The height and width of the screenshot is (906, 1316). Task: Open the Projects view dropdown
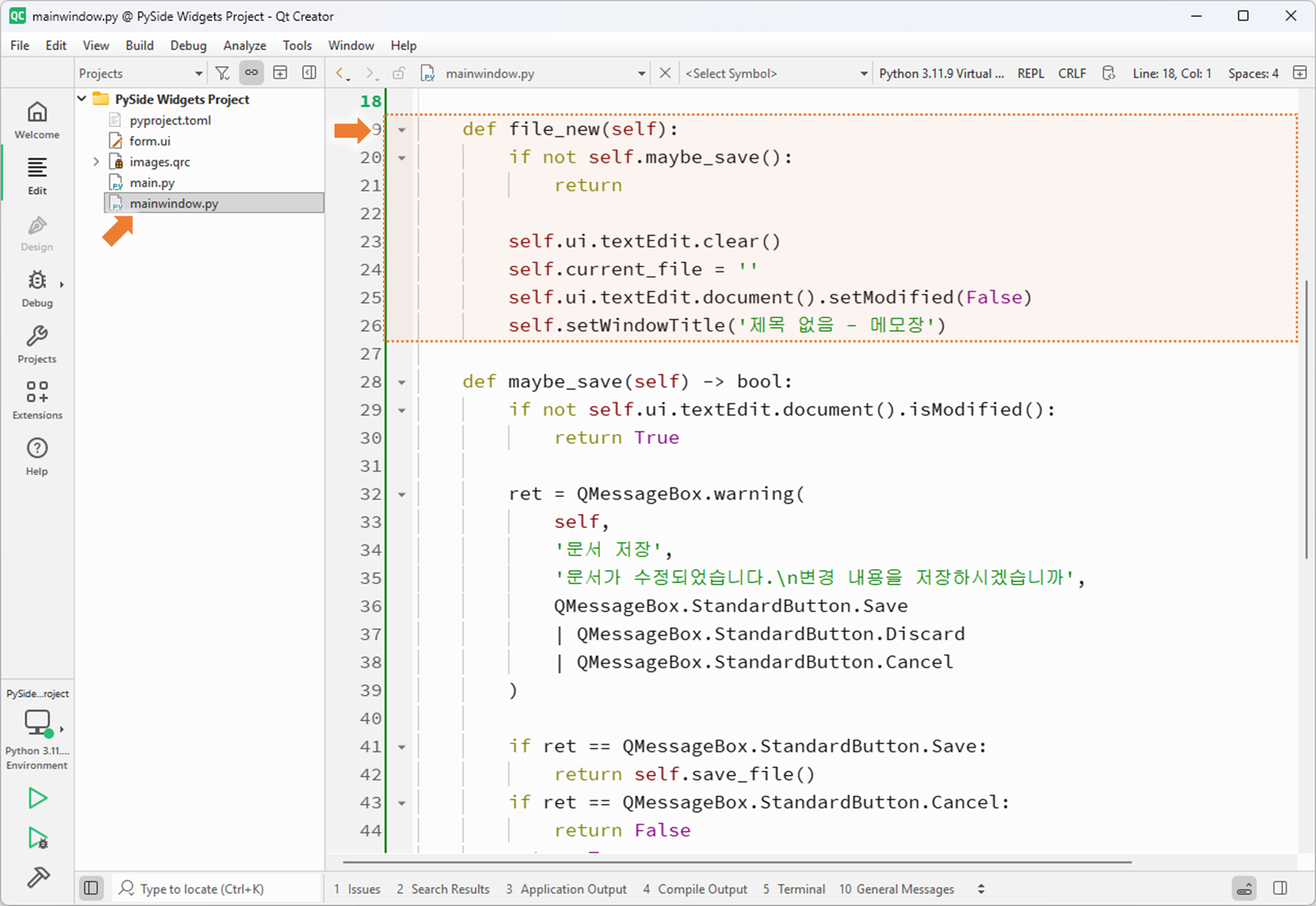point(141,73)
